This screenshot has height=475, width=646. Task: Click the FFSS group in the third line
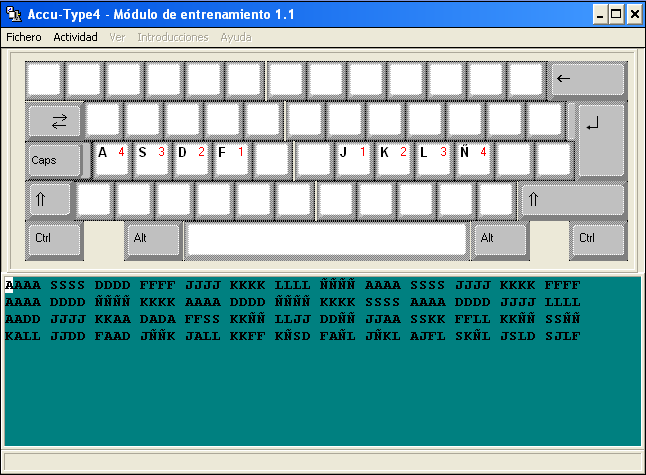click(202, 319)
